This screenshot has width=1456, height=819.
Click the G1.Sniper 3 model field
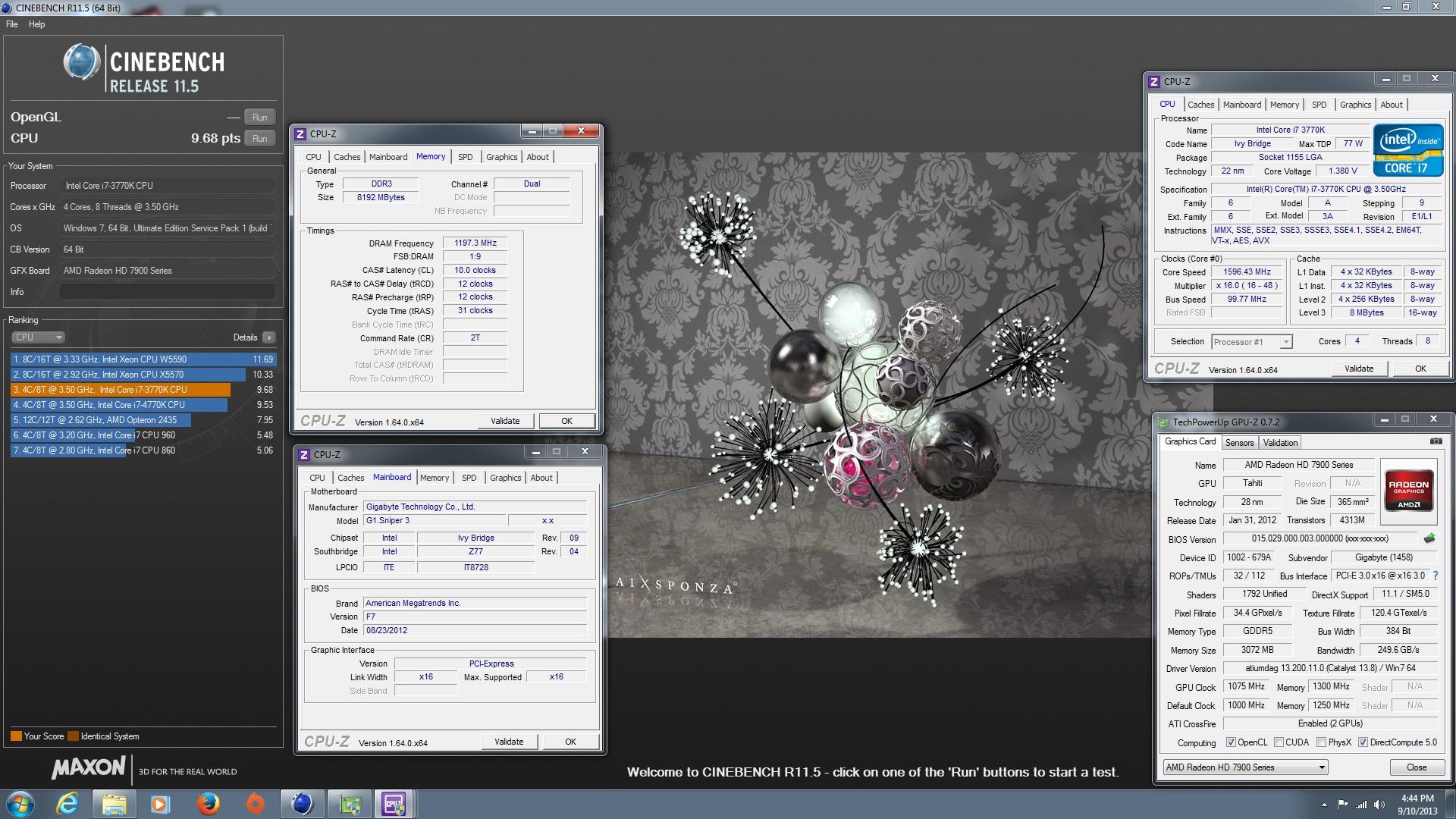[435, 520]
